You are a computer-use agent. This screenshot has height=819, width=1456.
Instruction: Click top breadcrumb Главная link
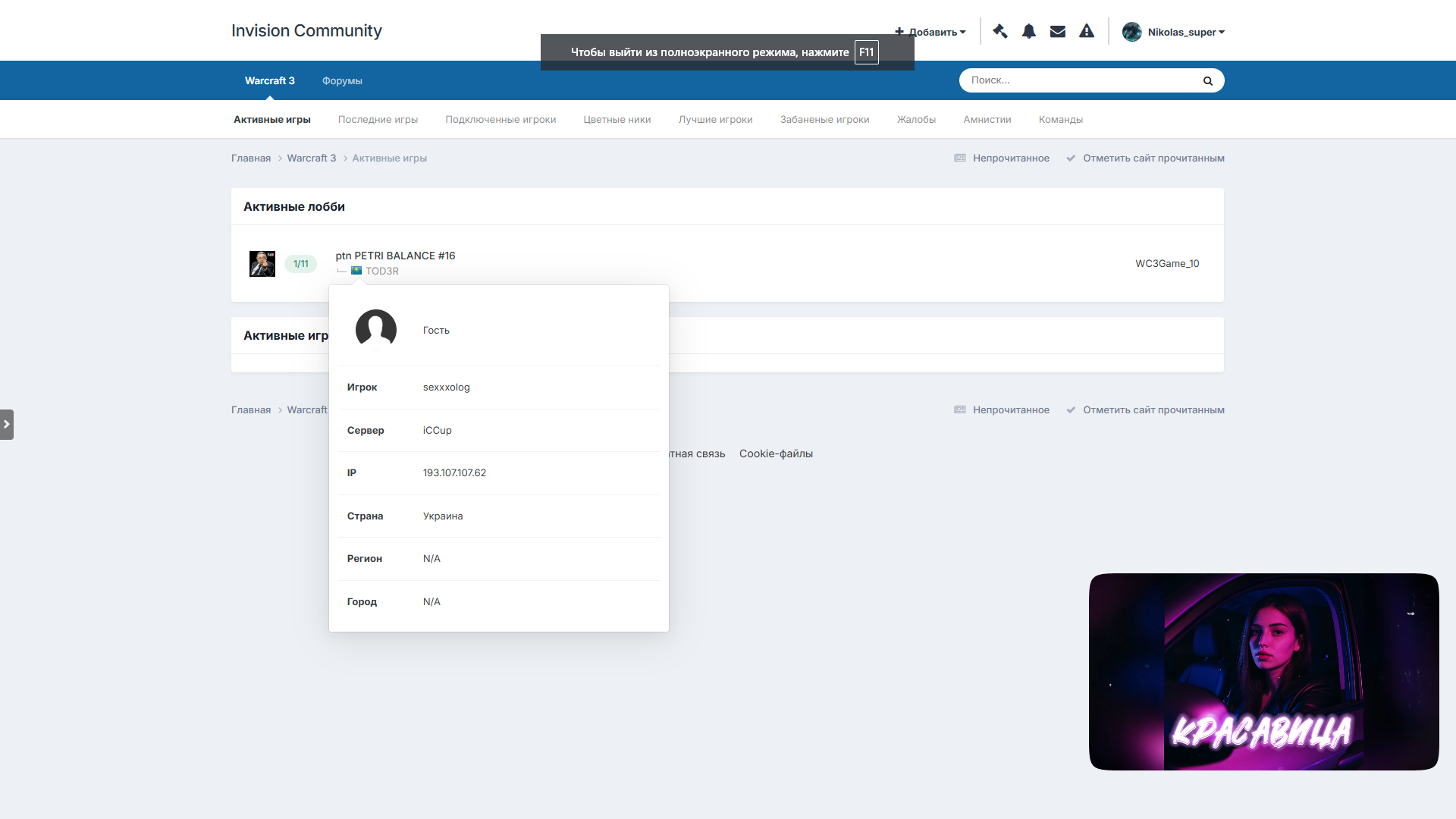tap(251, 158)
